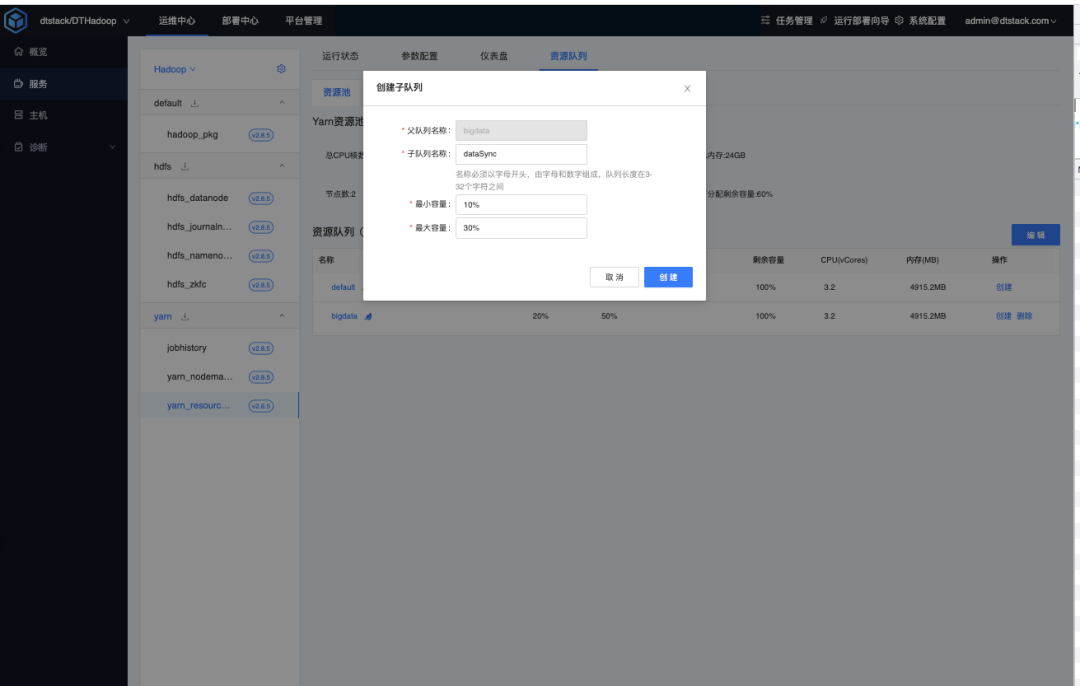
Task: Click the default queue name link
Action: (343, 287)
